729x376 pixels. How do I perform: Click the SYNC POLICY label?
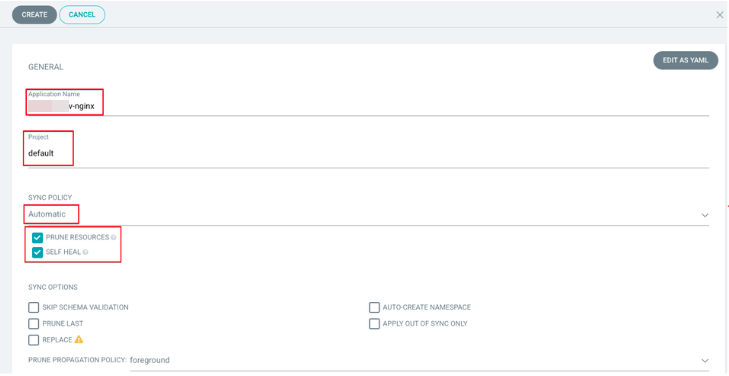click(x=50, y=198)
